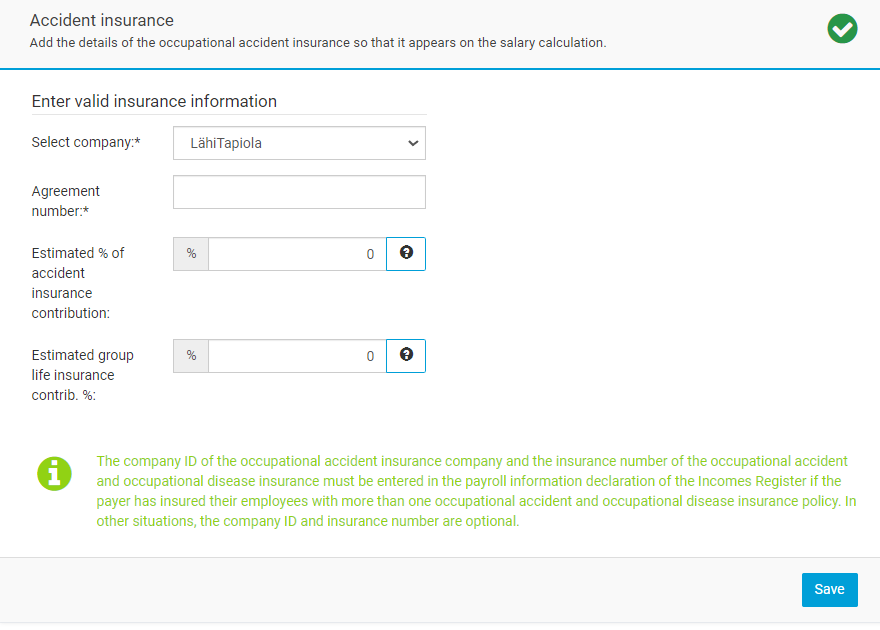The image size is (880, 630).
Task: Click the green Incomes Register information text
Action: (476, 491)
